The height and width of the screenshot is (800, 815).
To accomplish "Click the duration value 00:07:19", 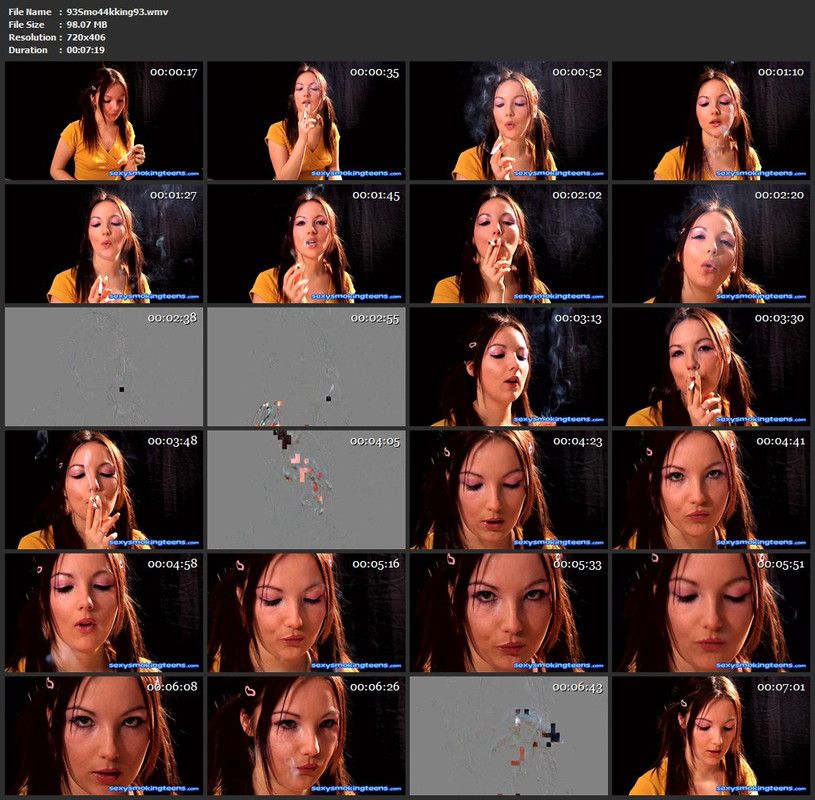I will (85, 50).
